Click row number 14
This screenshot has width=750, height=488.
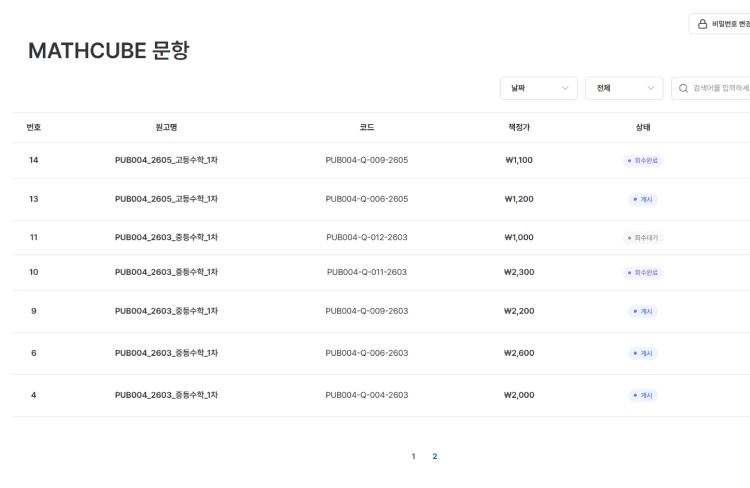pos(33,160)
